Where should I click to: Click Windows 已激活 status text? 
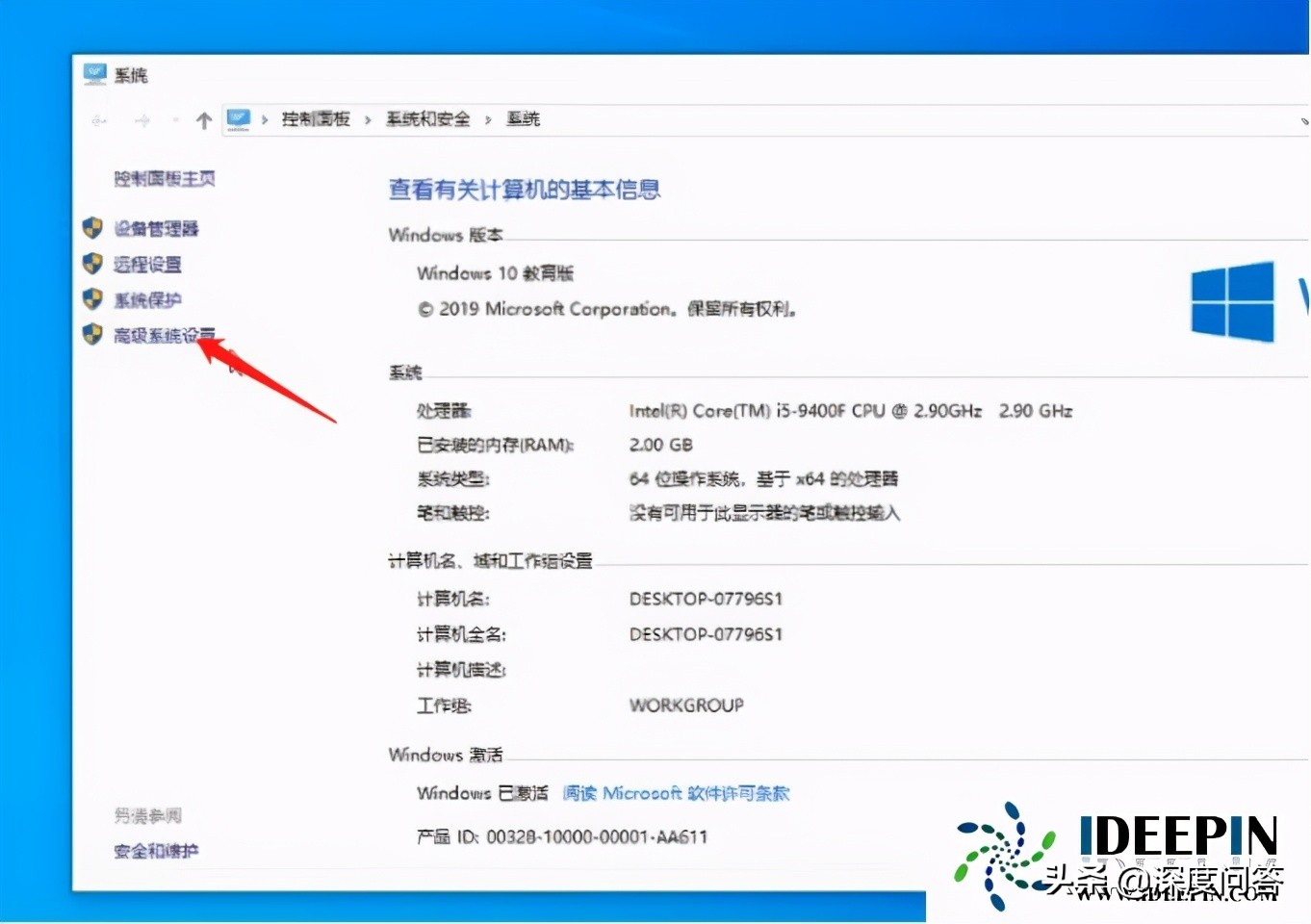482,793
